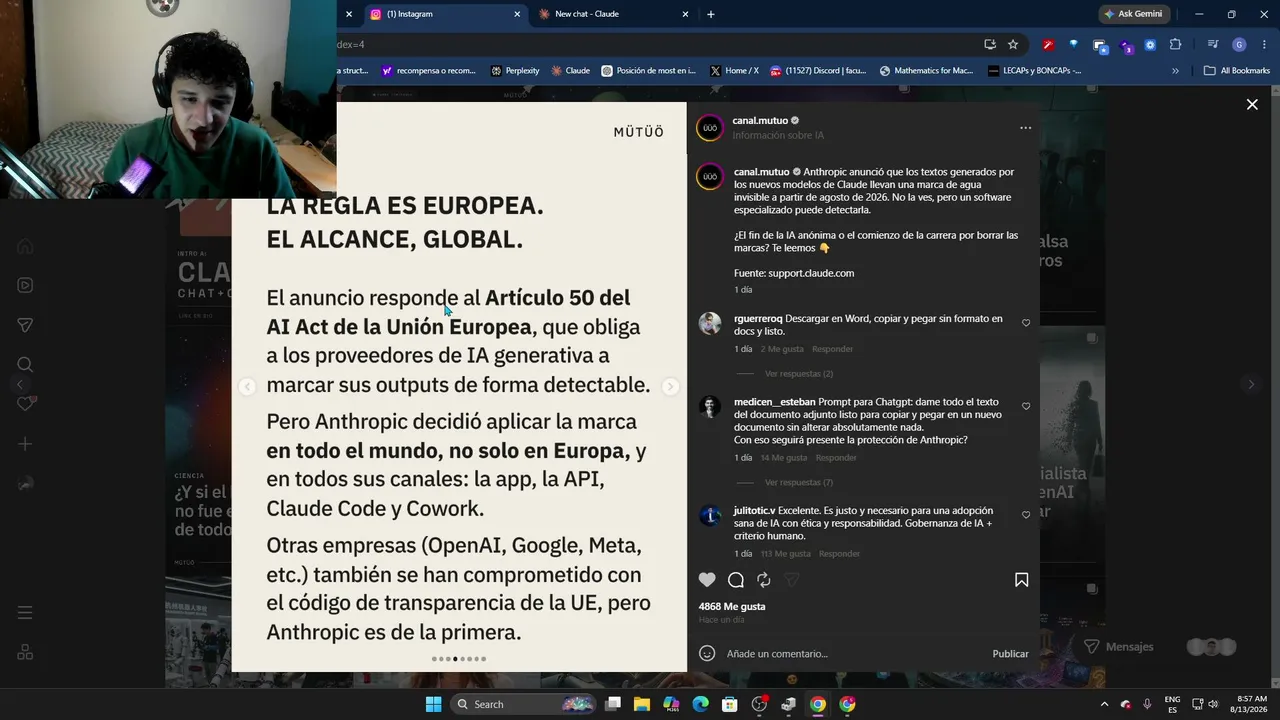The image size is (1280, 720).
Task: Save the post with the bookmark icon
Action: (1021, 580)
